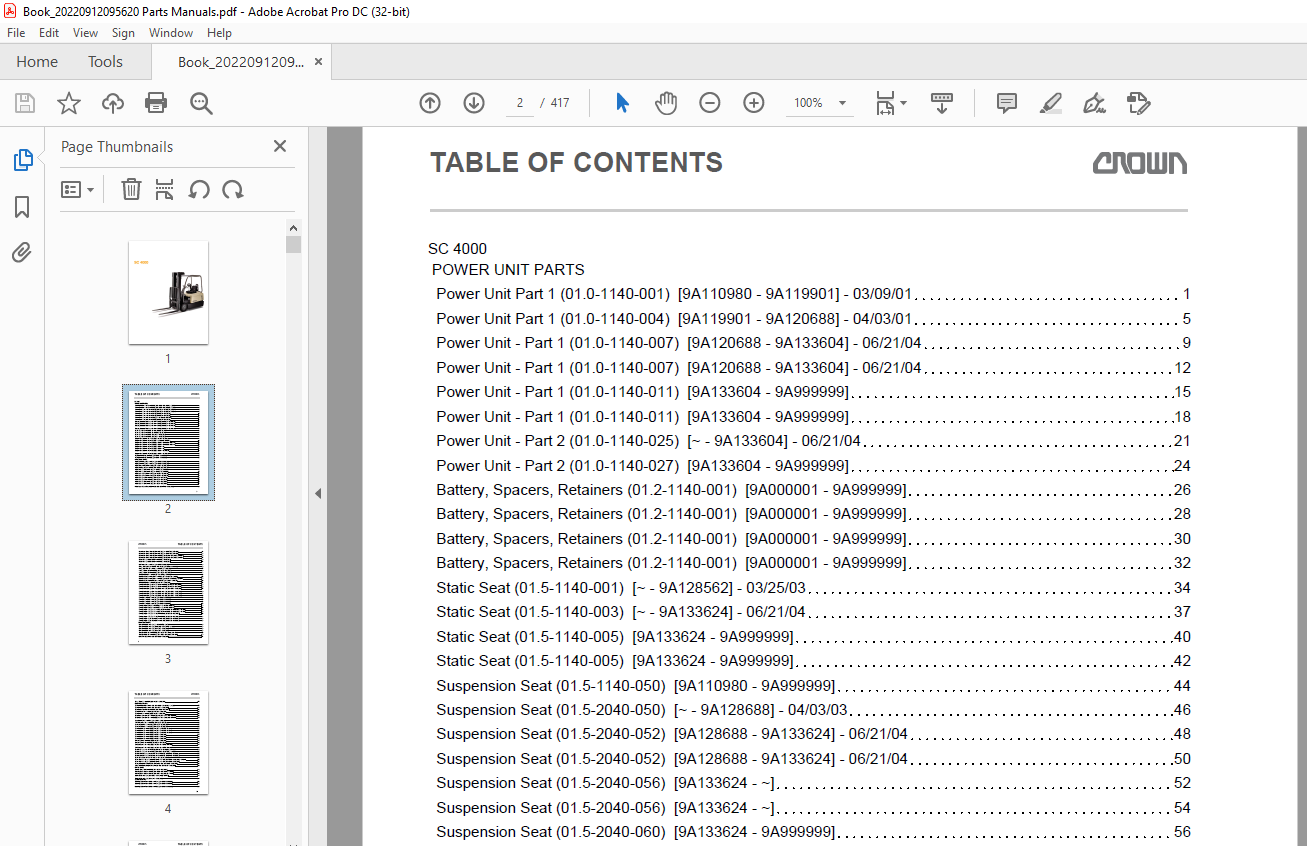Open the Page Thumbnails sidebar icon
The width and height of the screenshot is (1307, 846).
22,160
